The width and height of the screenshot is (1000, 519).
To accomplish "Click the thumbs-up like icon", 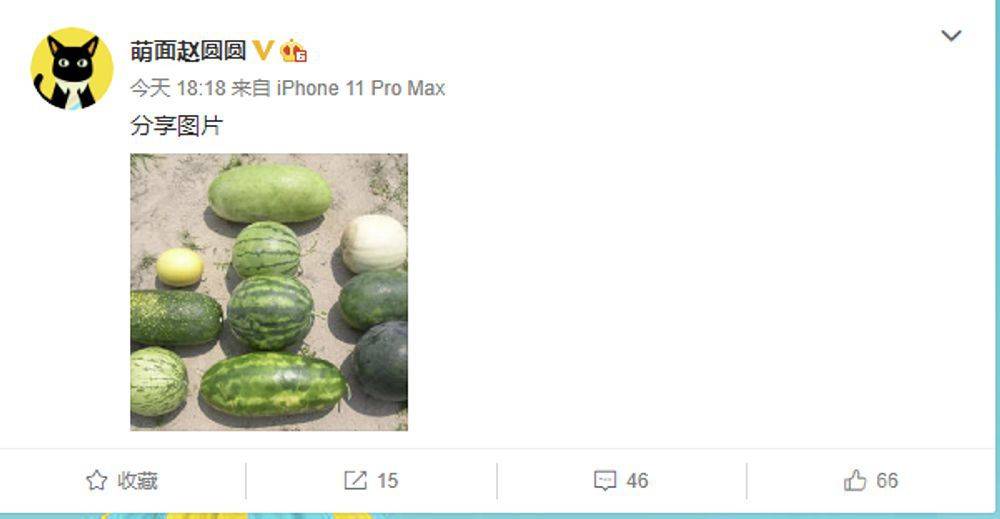I will (x=855, y=480).
